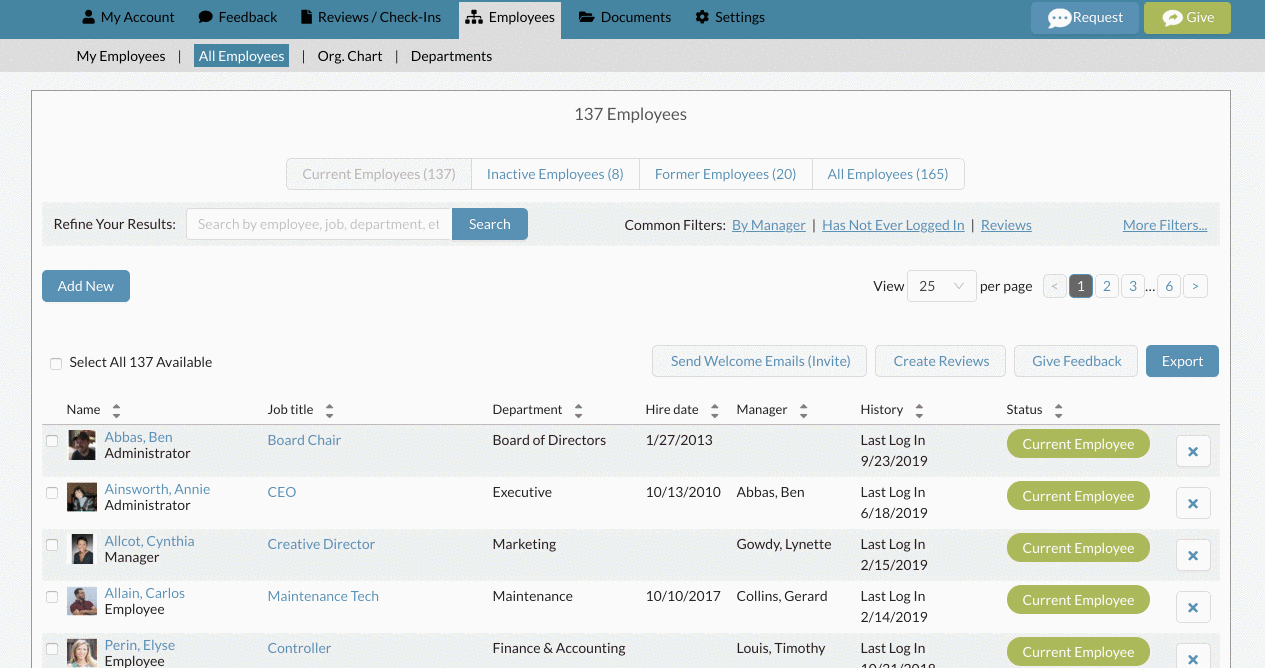Open the per page view dropdown
This screenshot has height=668, width=1265.
point(941,286)
